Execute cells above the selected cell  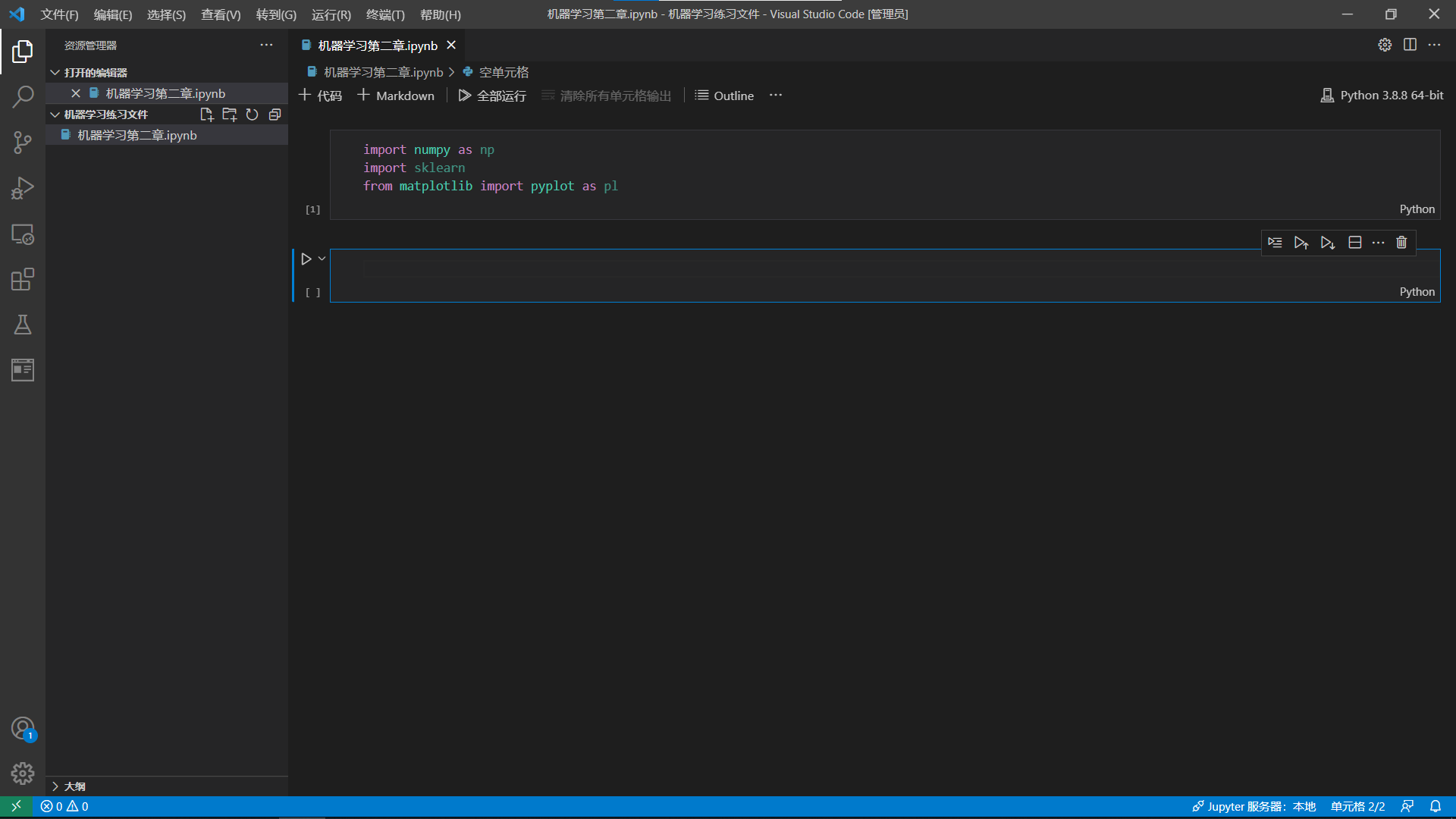pos(1302,242)
